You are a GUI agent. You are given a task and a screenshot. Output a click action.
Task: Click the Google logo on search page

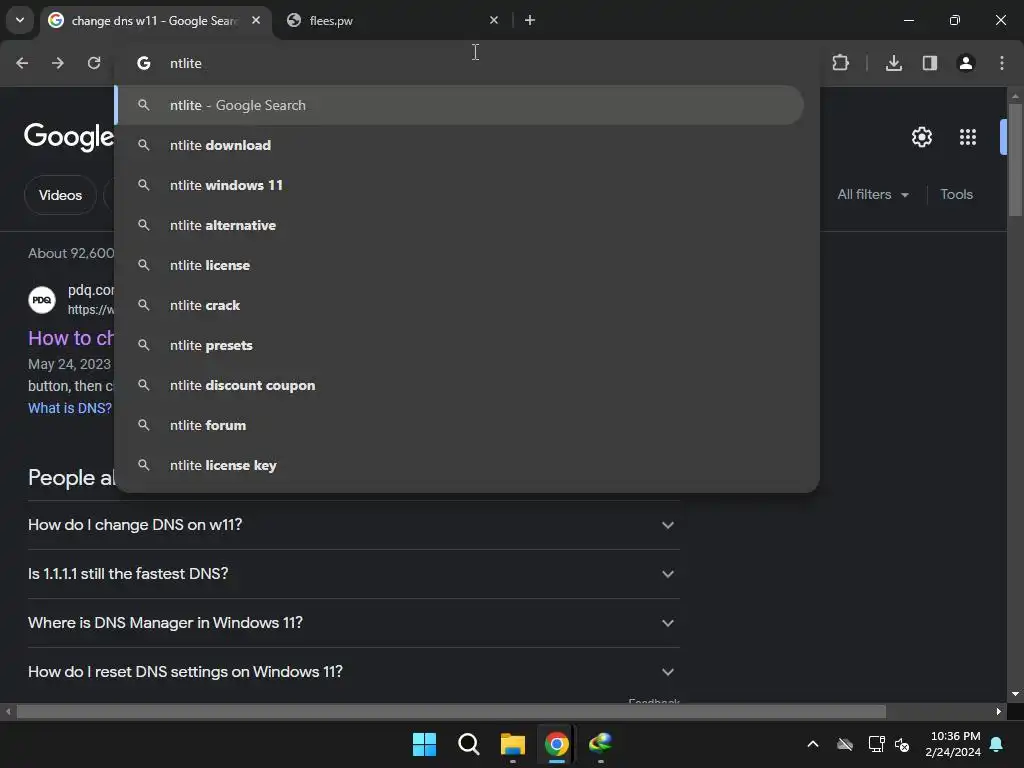coord(69,137)
